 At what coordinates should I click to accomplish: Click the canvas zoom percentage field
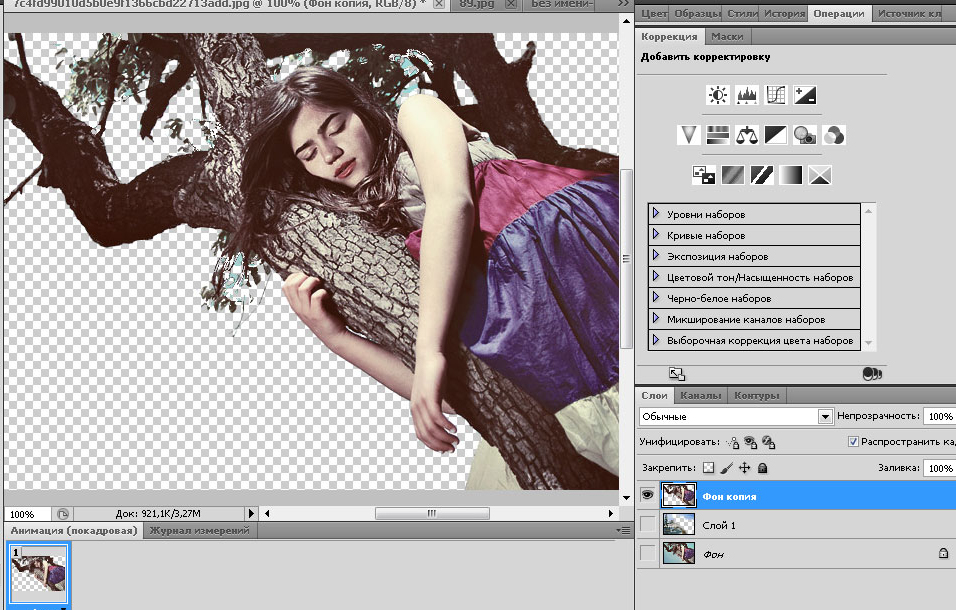[x=28, y=514]
